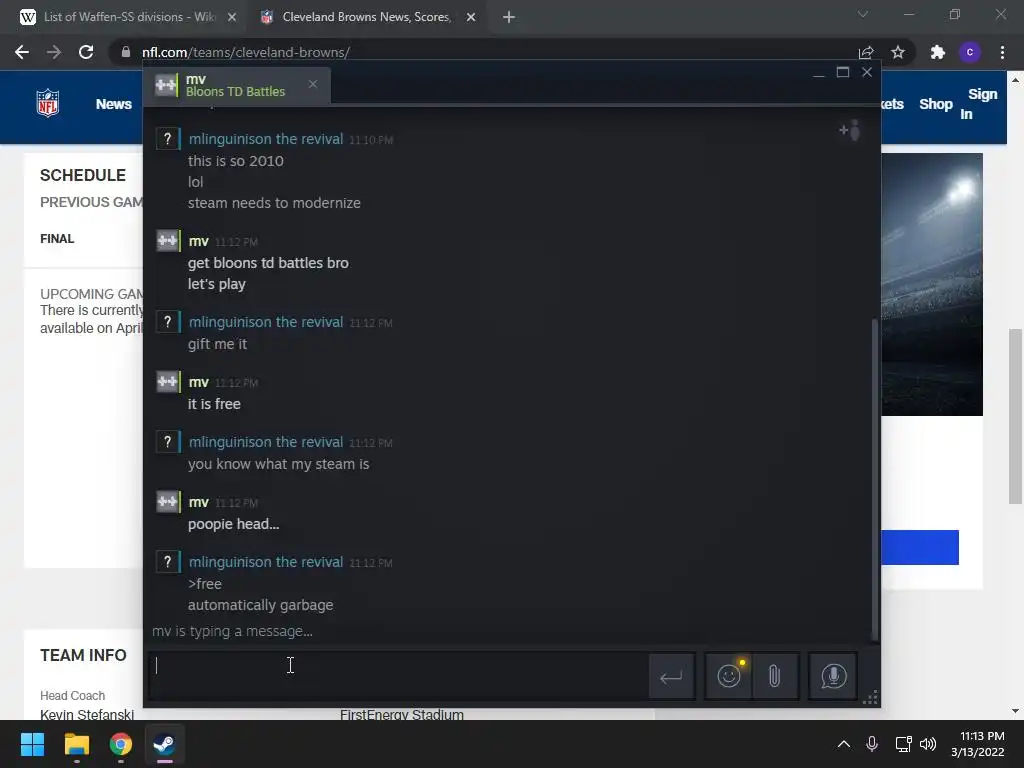Bookmark this page with the star icon
Viewport: 1024px width, 768px height.
click(898, 52)
